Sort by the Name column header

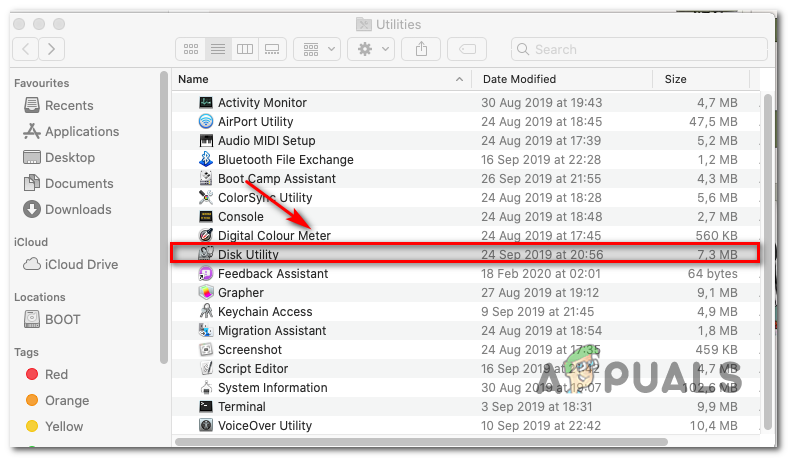pos(193,79)
